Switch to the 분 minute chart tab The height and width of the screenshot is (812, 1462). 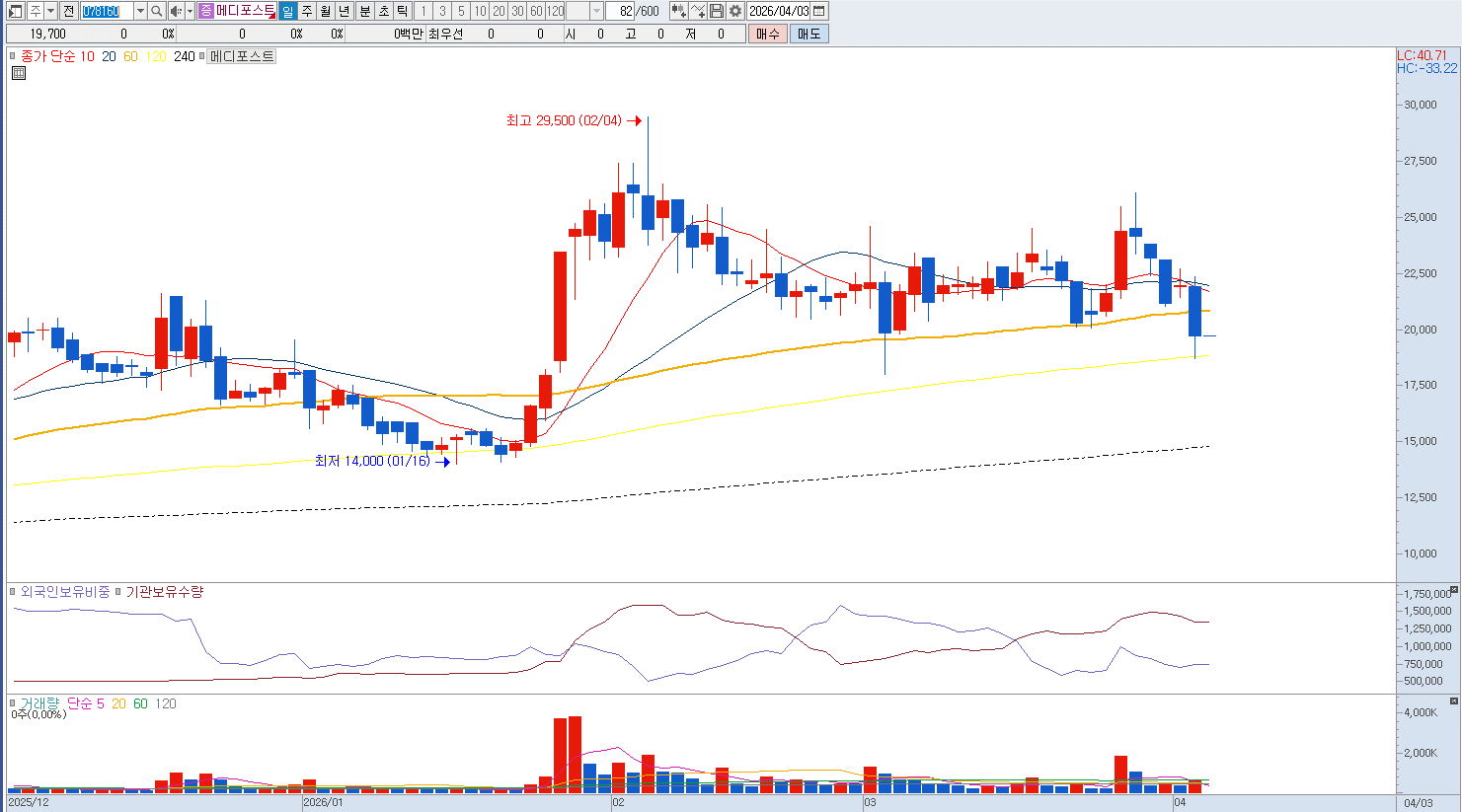pyautogui.click(x=364, y=11)
